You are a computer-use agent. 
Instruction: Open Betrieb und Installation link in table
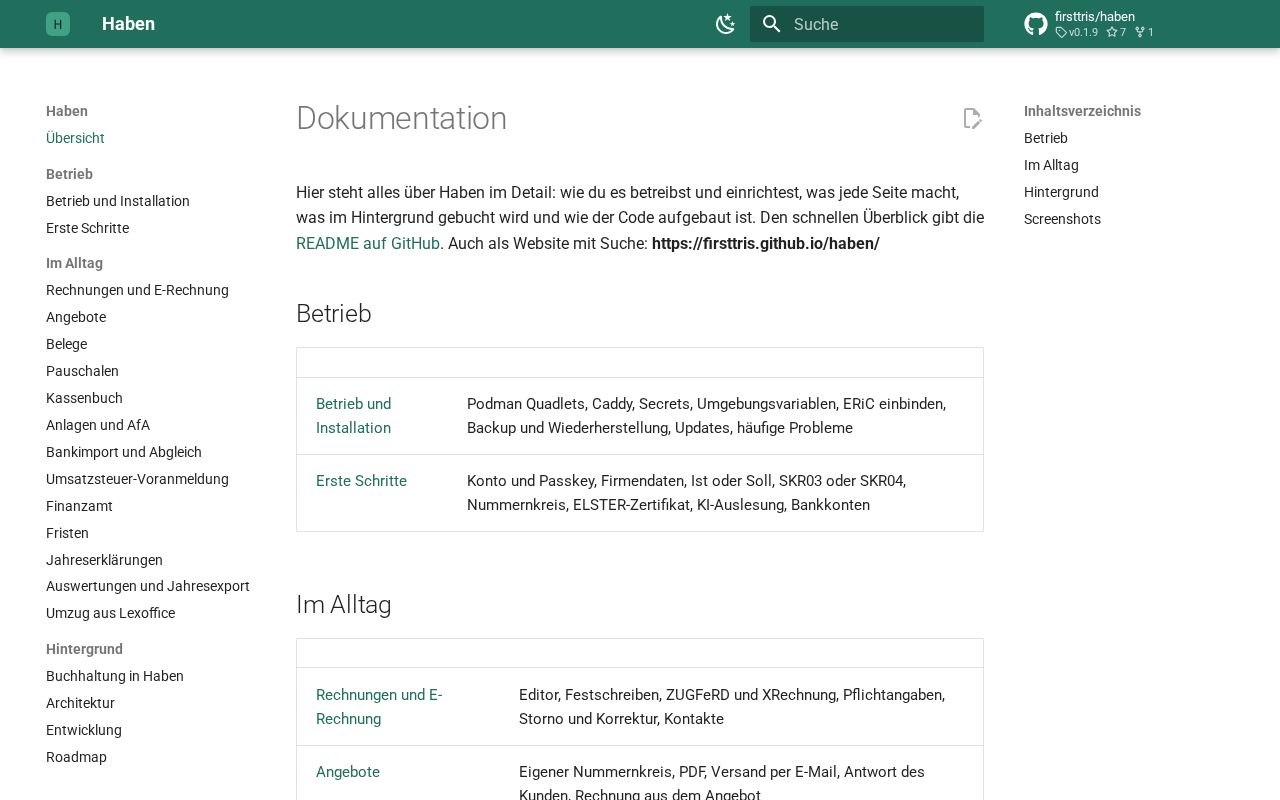354,416
